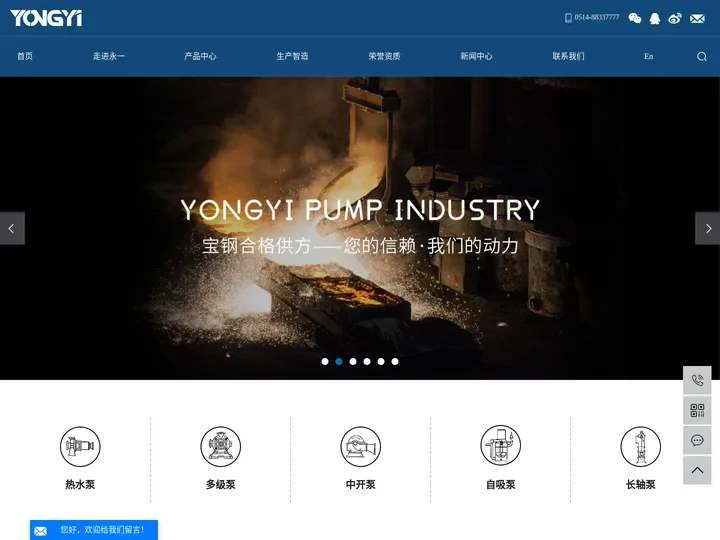The width and height of the screenshot is (720, 540).
Task: Click the YONGYI PUMP INDUSTRY banner image
Action: pos(360,228)
